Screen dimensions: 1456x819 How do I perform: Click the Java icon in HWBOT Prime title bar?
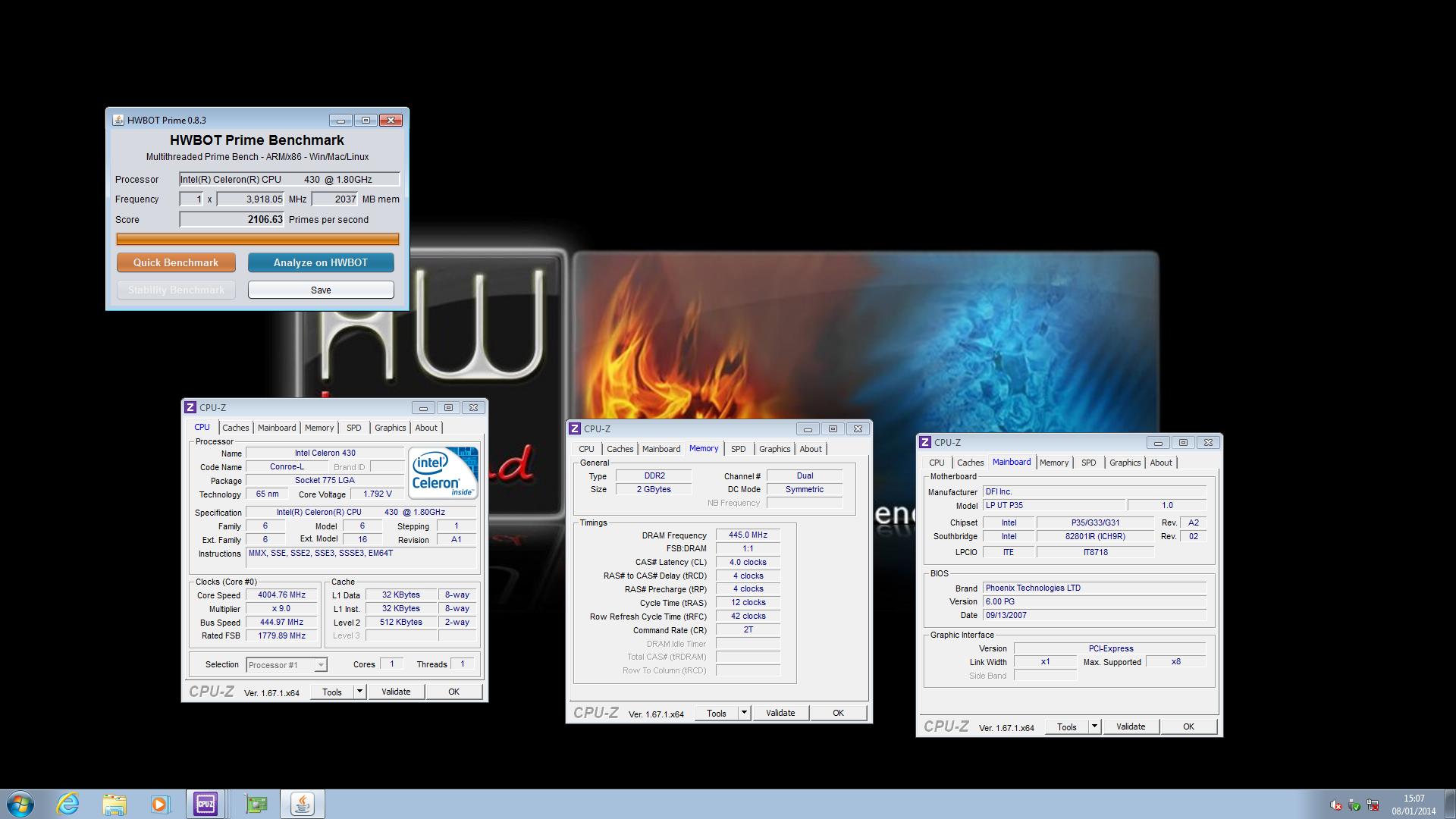(x=118, y=120)
